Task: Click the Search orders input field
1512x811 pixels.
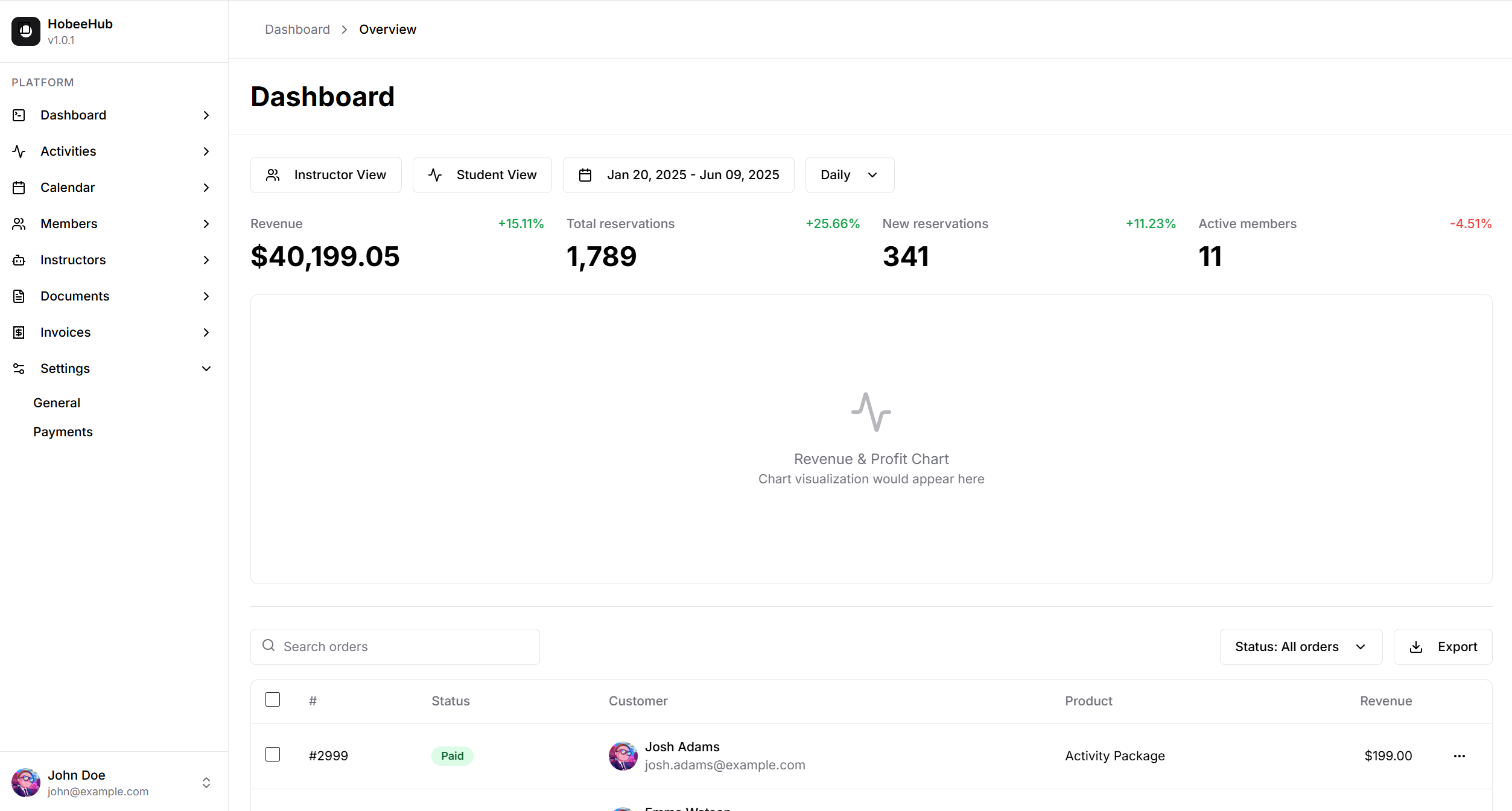Action: (395, 647)
